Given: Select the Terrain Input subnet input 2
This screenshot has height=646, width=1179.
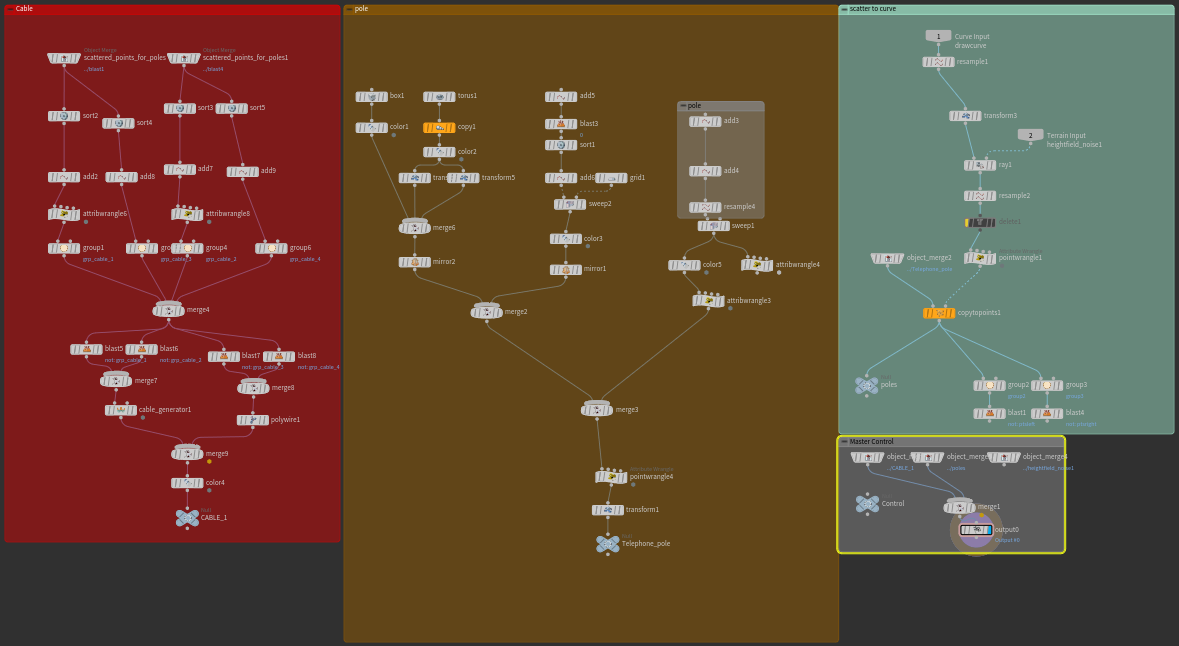Looking at the screenshot, I should click(1031, 135).
